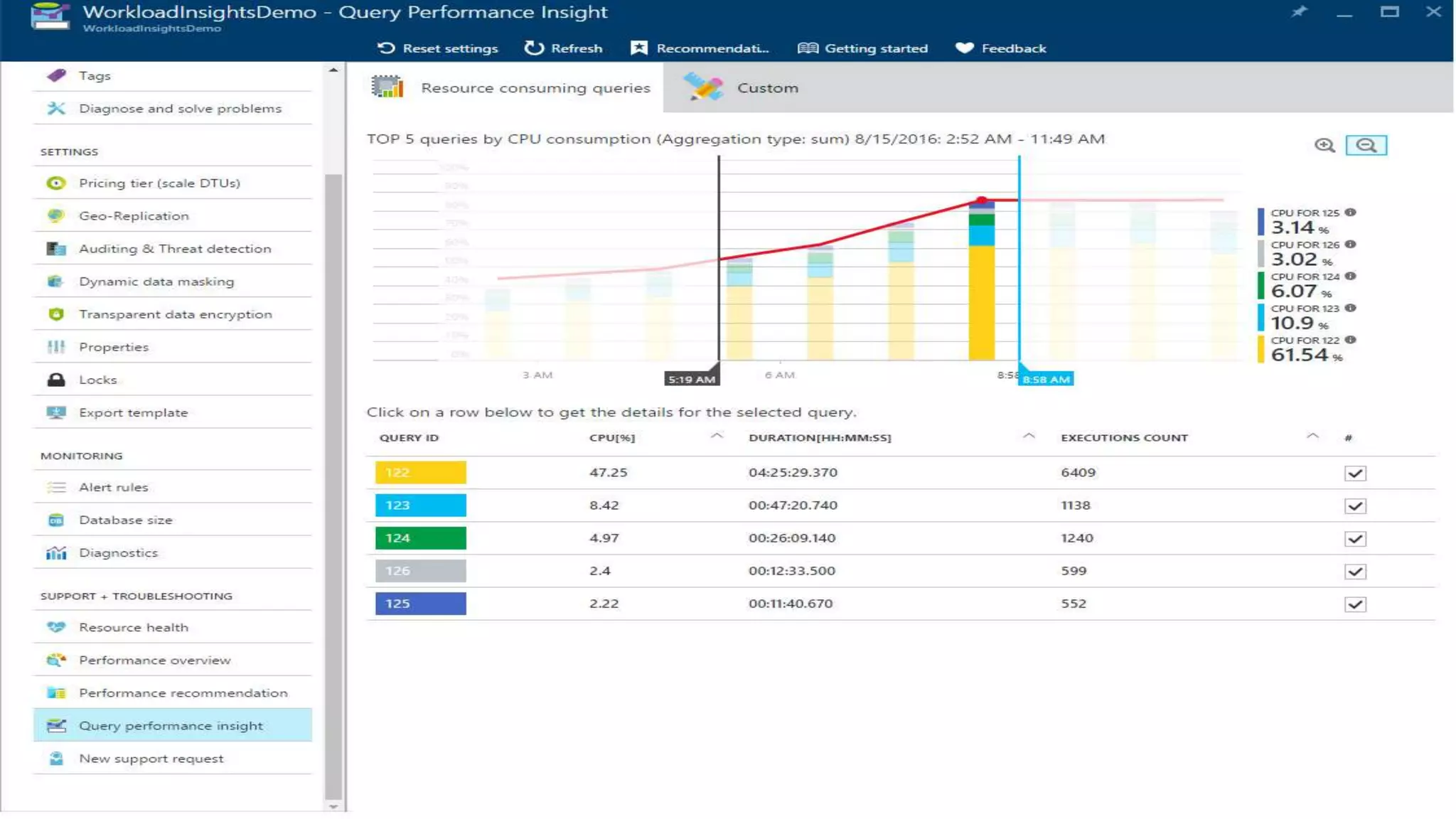
Task: Uncheck the checkbox for query 122
Action: pos(1355,473)
